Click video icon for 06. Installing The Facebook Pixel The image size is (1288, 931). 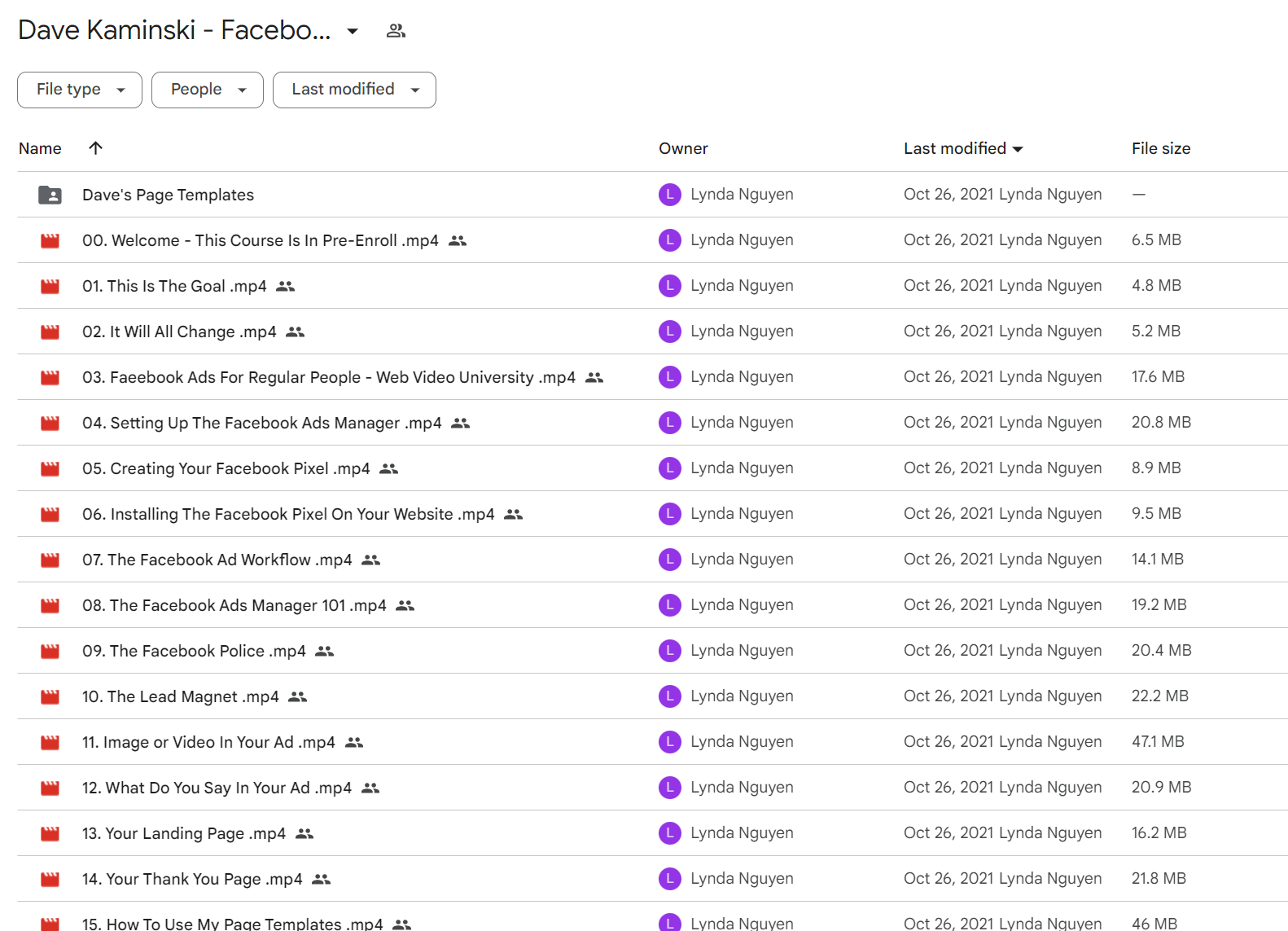point(50,514)
